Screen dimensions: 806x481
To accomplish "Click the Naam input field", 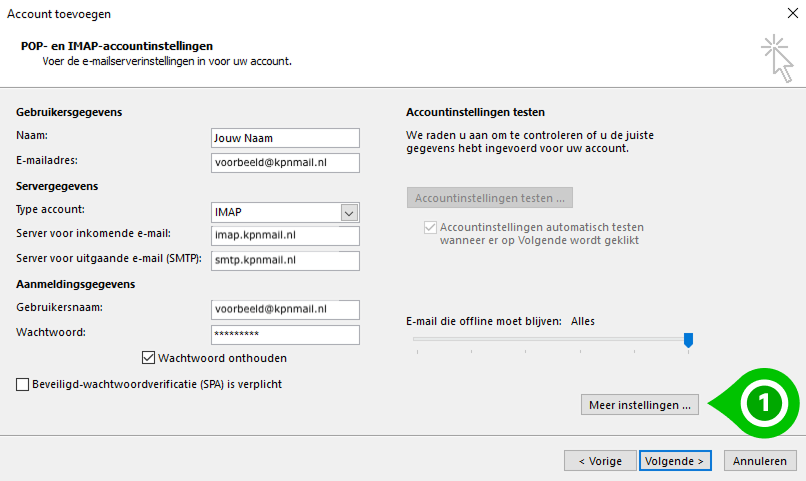I will (285, 138).
